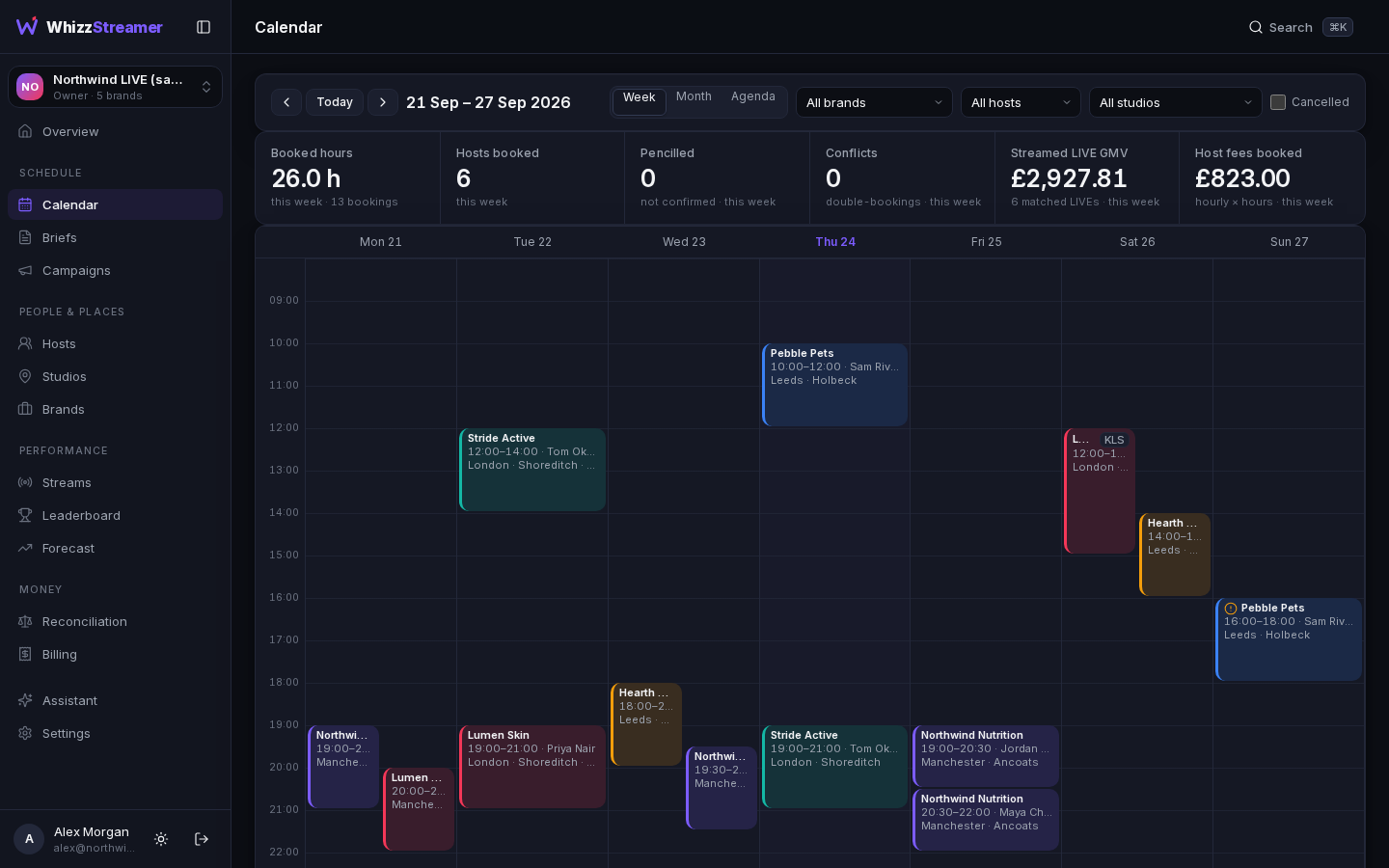Open Saturday 12:00 booking with KLS tag
The image size is (1389, 868).
[1100, 491]
